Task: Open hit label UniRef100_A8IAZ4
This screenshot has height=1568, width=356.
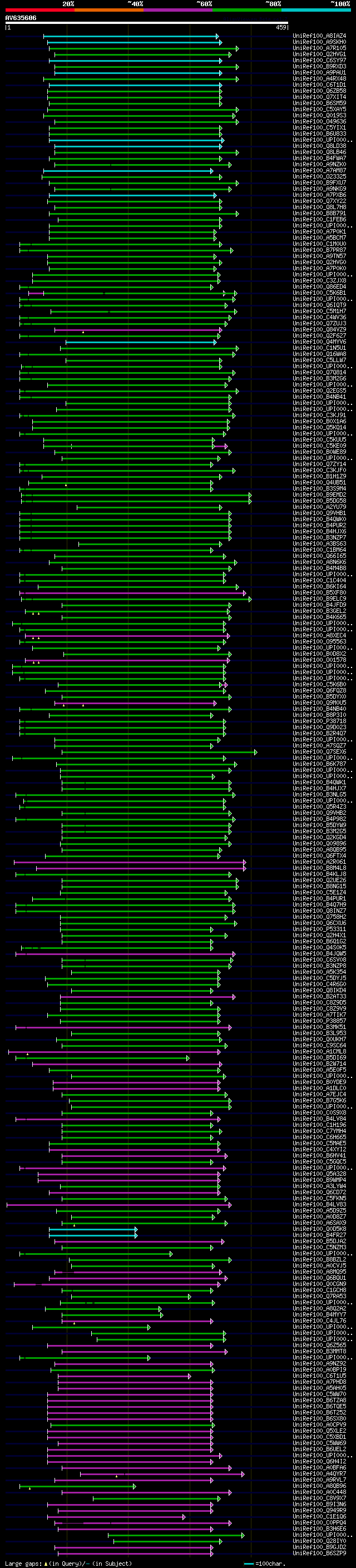Action: click(x=319, y=36)
